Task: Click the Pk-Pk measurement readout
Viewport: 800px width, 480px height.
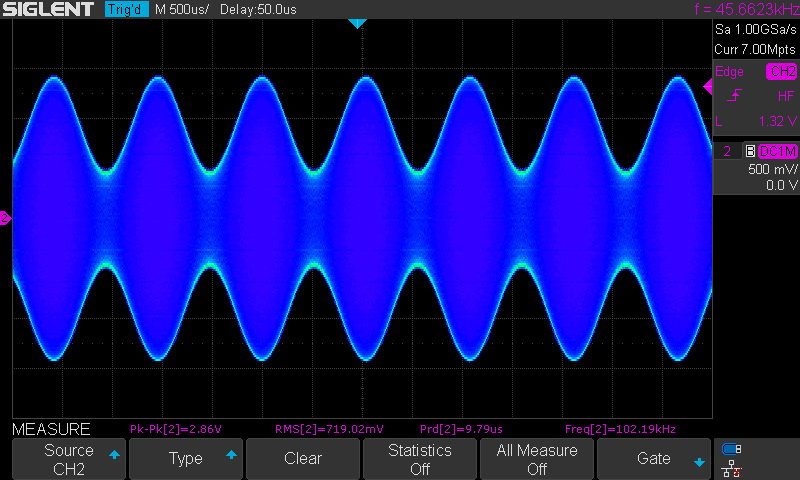Action: (175, 429)
